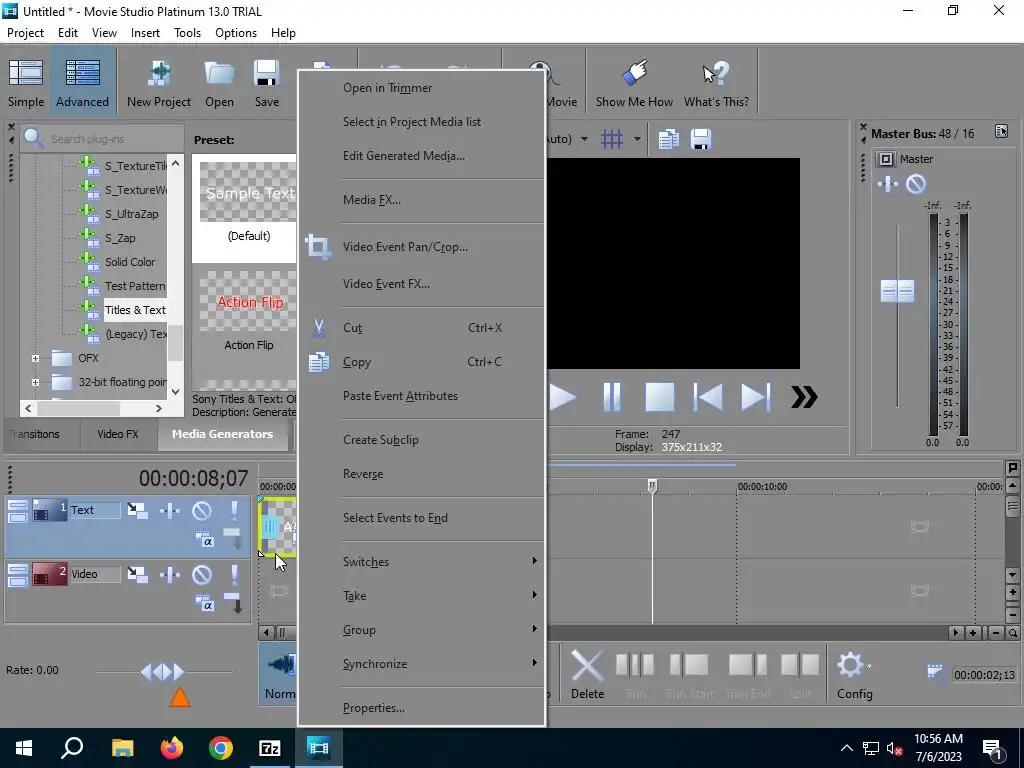The height and width of the screenshot is (768, 1024).
Task: Click the Search plug-ins field
Action: (x=103, y=138)
